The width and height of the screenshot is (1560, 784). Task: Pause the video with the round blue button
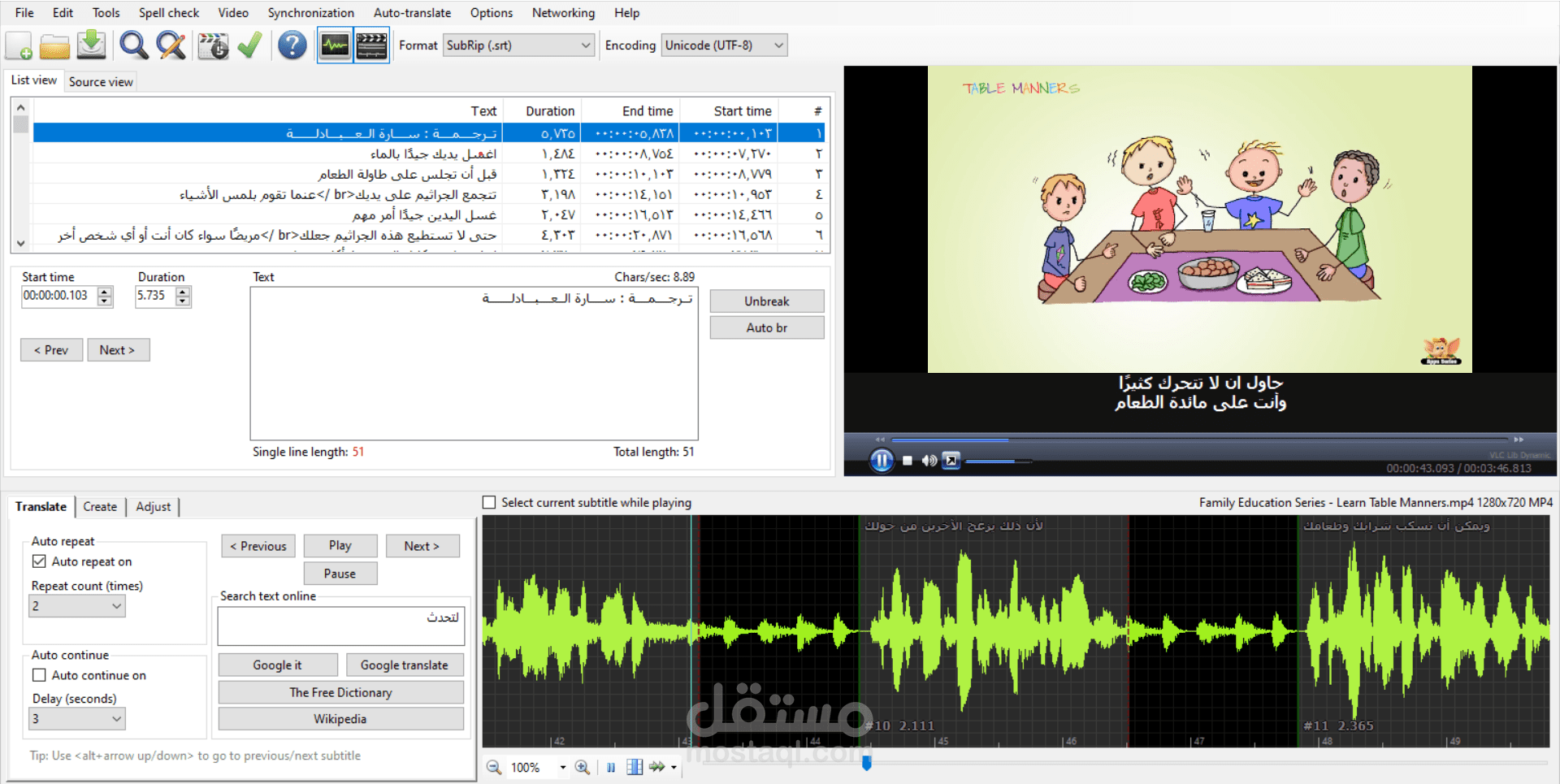(x=882, y=461)
